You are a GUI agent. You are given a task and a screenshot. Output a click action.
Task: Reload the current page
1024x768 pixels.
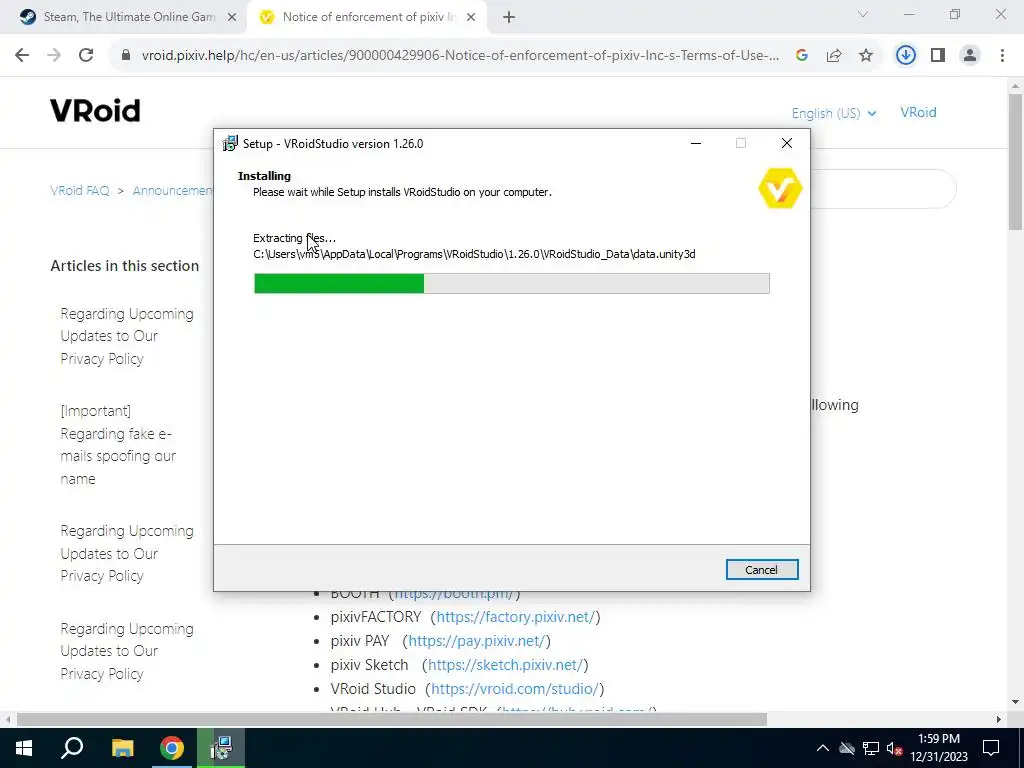coord(86,56)
